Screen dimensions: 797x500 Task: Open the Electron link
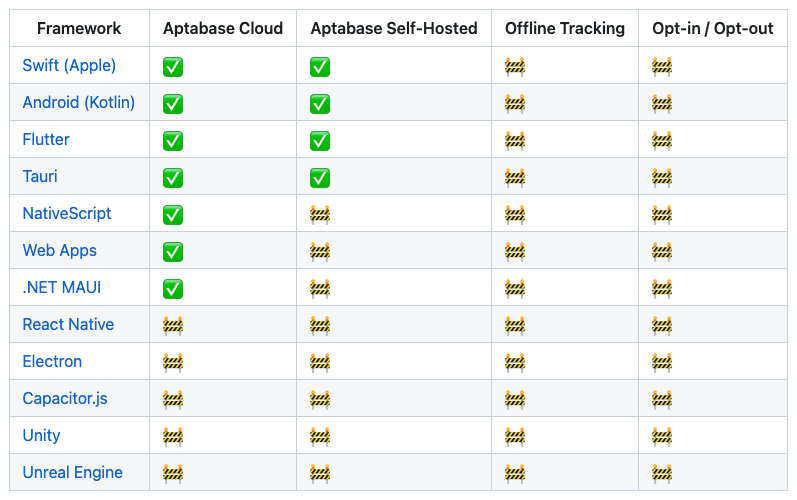pos(52,362)
